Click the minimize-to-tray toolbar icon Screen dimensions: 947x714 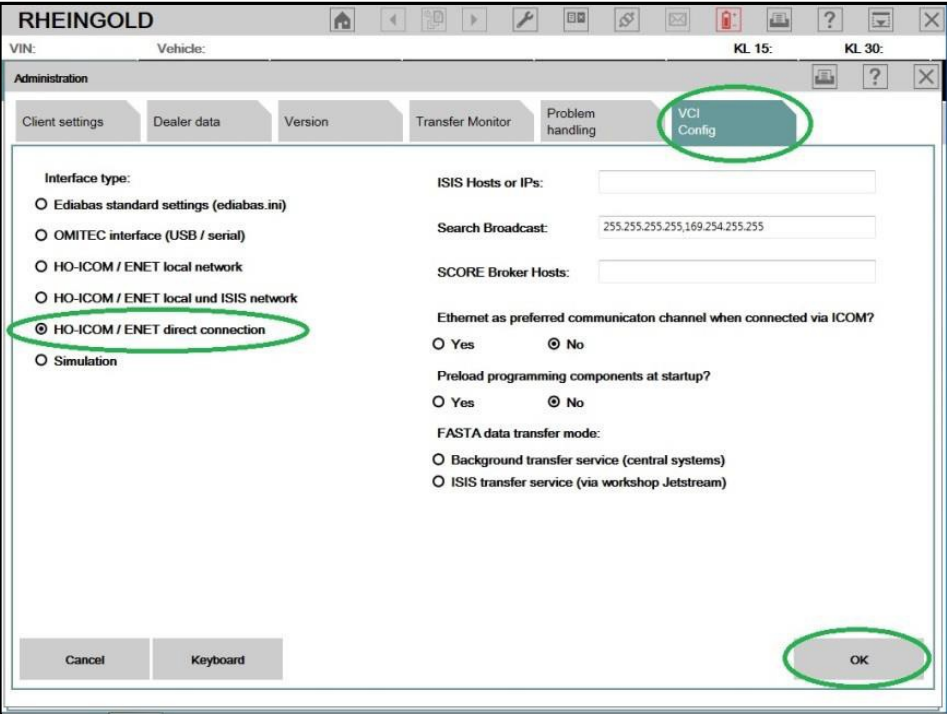[x=881, y=20]
